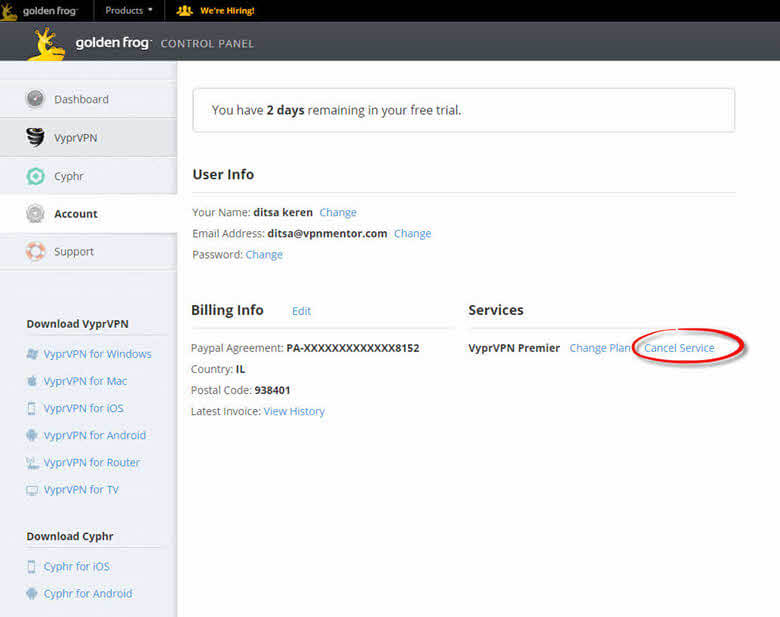The width and height of the screenshot is (780, 617).
Task: Download Cyphr for Android
Action: [x=88, y=594]
